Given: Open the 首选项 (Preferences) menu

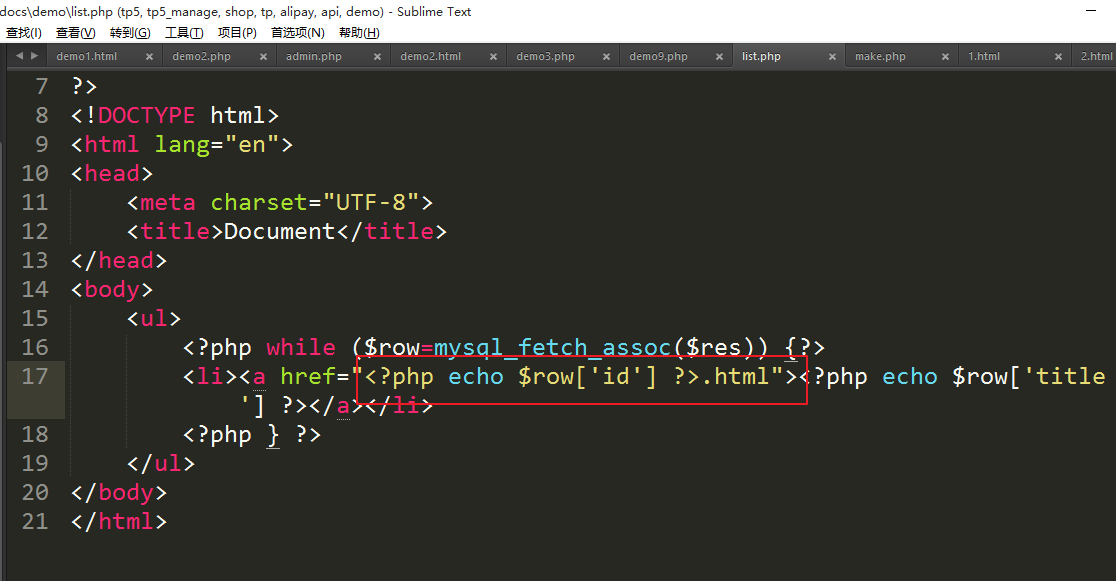Looking at the screenshot, I should tap(297, 33).
